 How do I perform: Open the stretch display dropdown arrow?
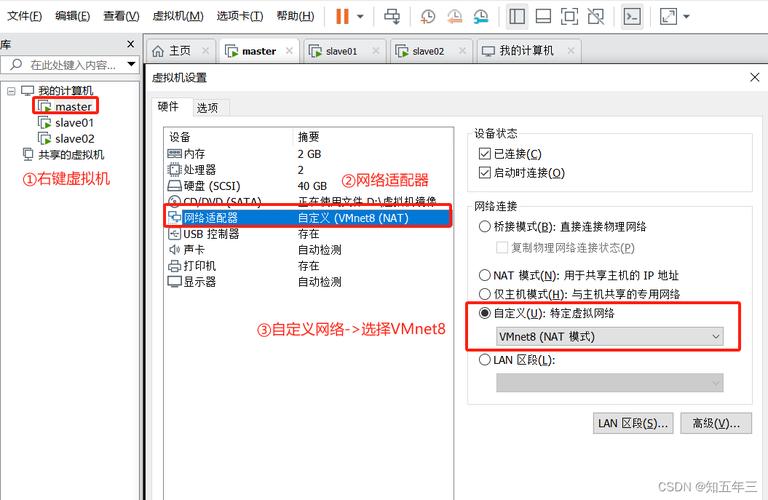click(687, 16)
